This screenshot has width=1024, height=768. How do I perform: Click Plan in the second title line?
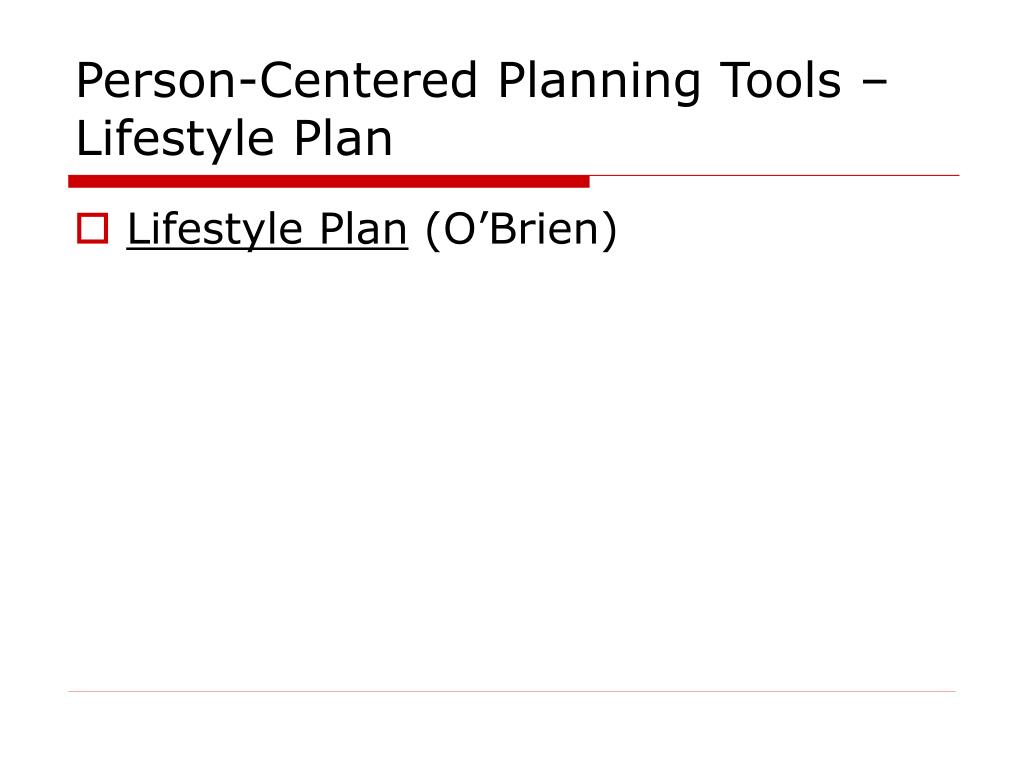pyautogui.click(x=343, y=138)
